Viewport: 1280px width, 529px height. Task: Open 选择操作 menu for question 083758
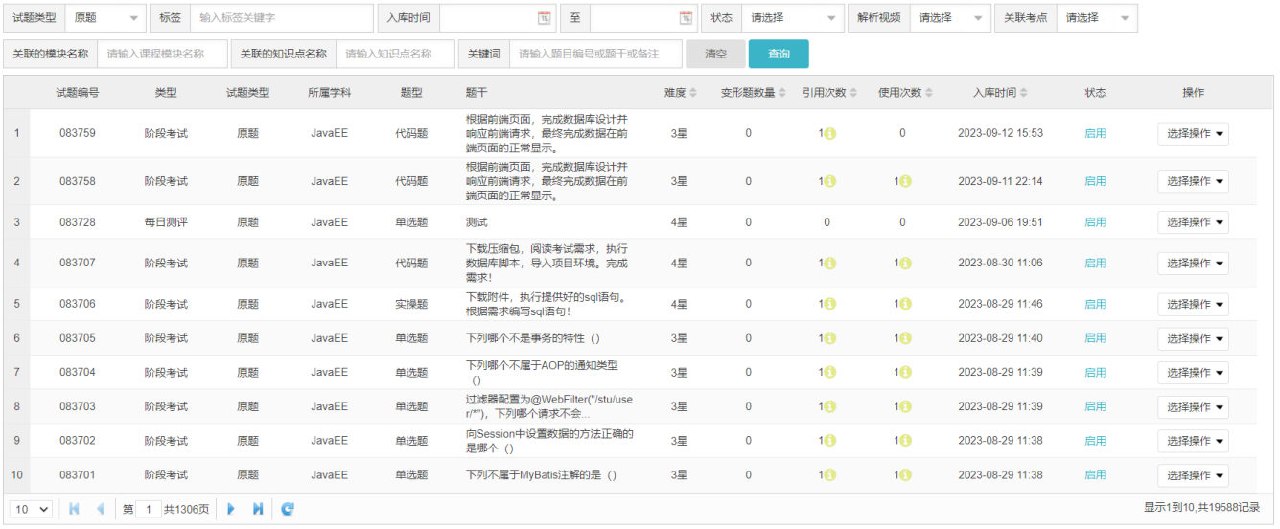[1193, 181]
